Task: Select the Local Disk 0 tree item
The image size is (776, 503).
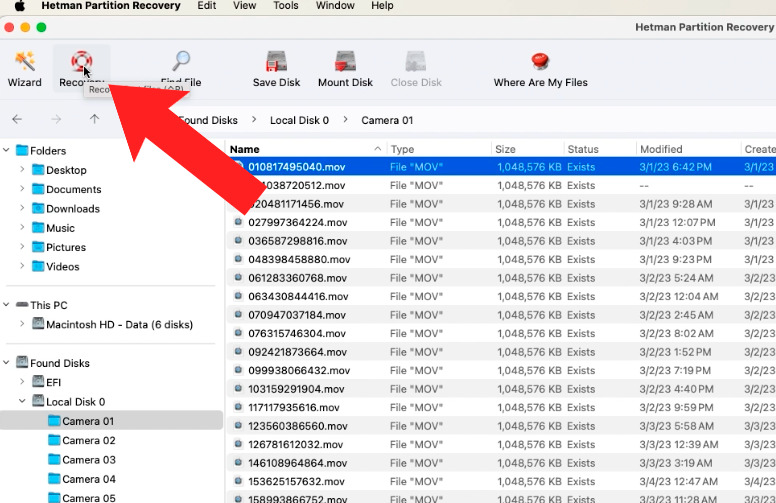Action: pyautogui.click(x=68, y=402)
